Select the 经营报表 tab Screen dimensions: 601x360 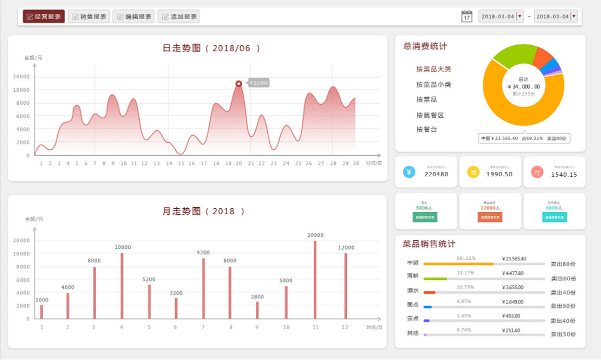pos(44,16)
